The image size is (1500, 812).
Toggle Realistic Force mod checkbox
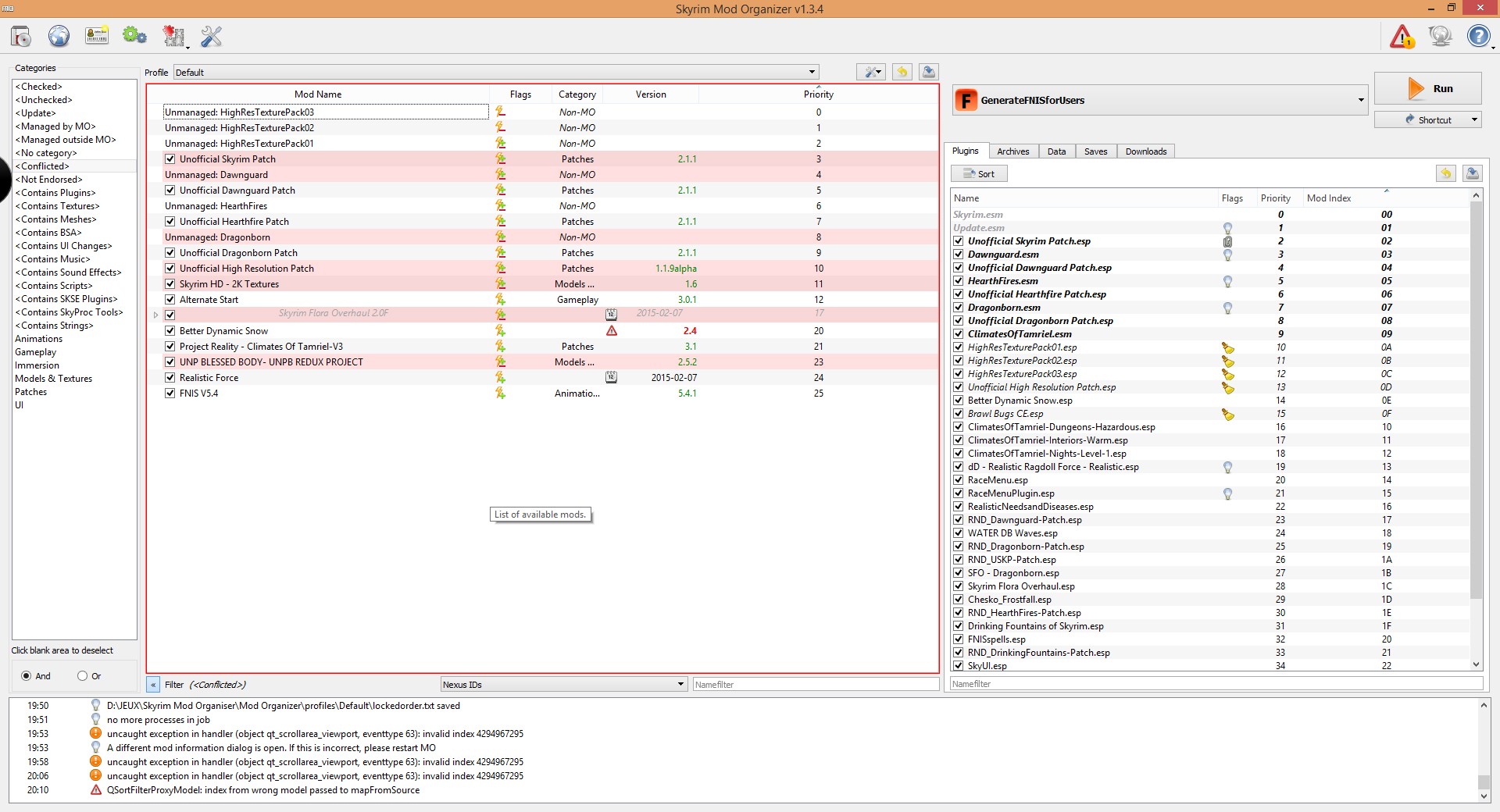click(170, 378)
